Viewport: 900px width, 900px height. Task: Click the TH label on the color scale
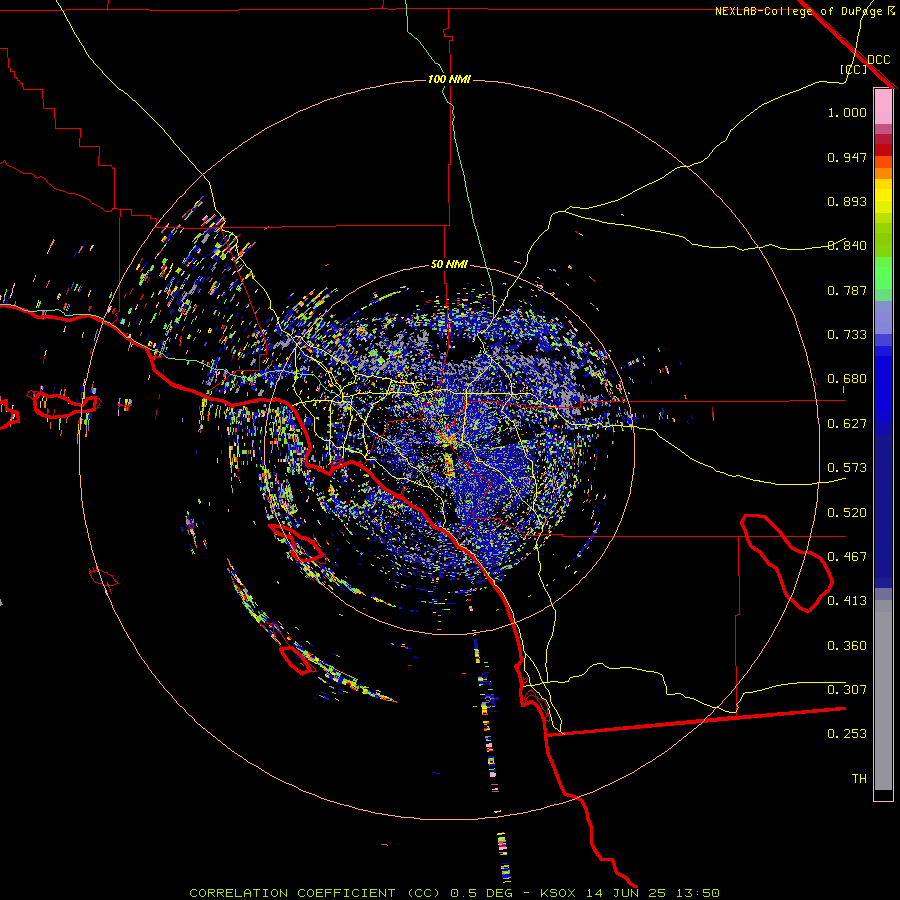(859, 779)
